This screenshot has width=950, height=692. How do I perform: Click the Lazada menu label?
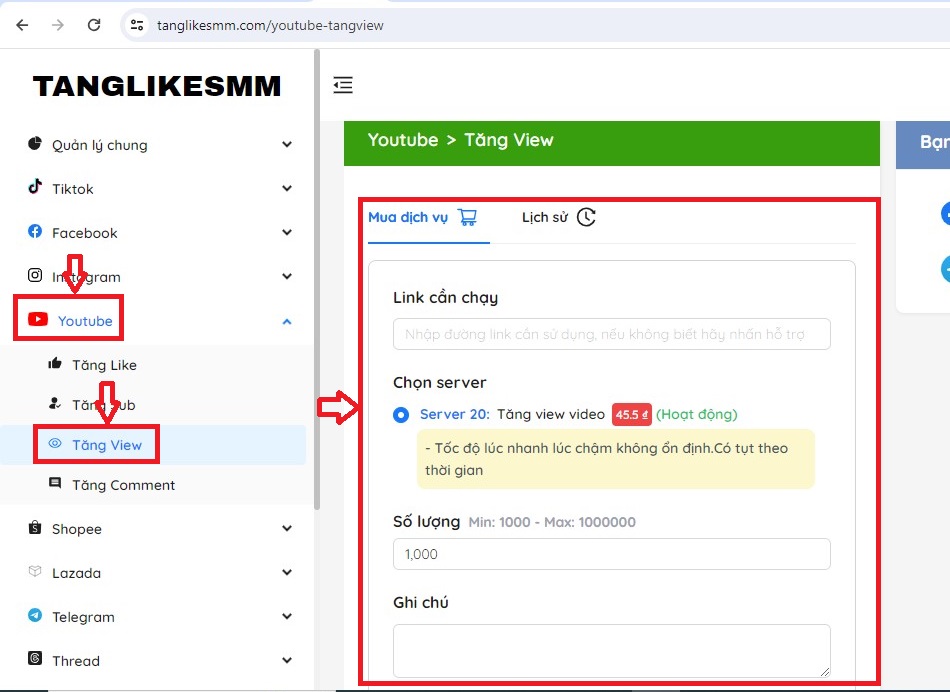(76, 573)
